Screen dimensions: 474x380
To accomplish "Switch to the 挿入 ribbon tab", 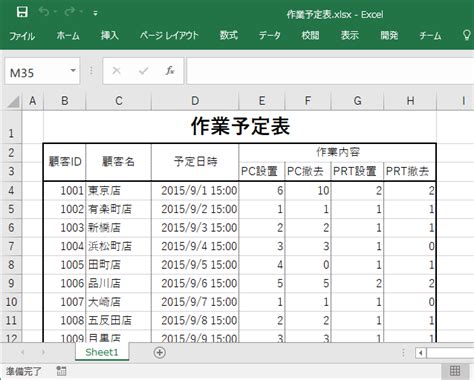I will [110, 35].
